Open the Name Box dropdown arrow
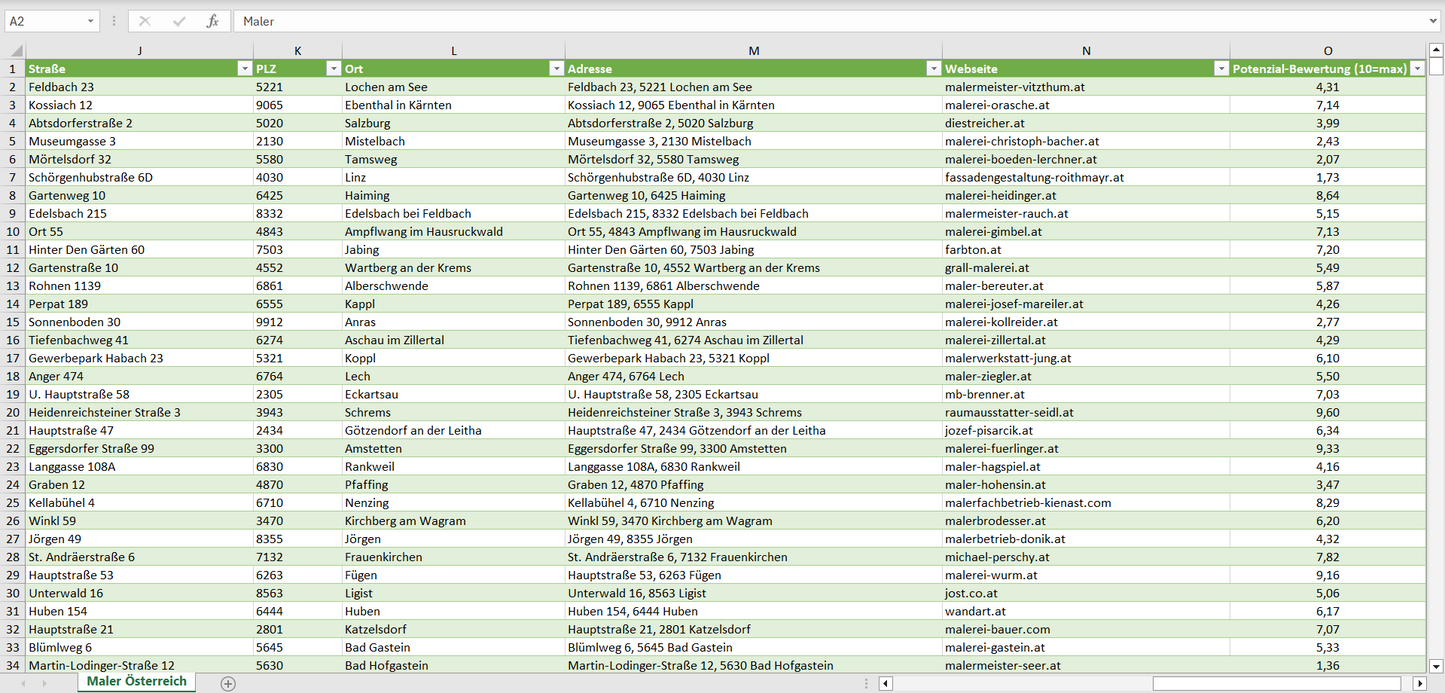The height and width of the screenshot is (693, 1445). [x=90, y=21]
